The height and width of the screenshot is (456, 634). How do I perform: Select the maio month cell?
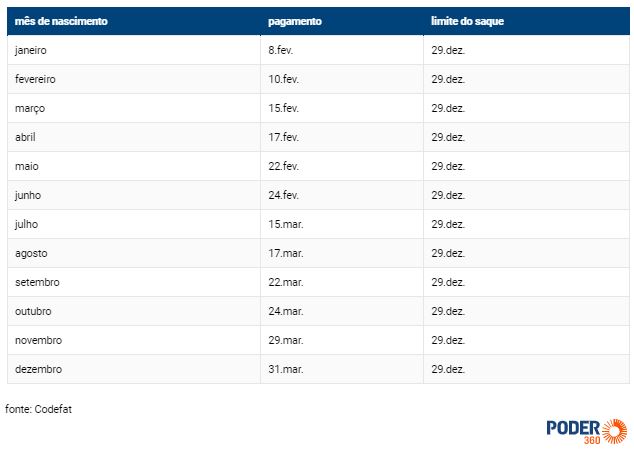click(134, 166)
